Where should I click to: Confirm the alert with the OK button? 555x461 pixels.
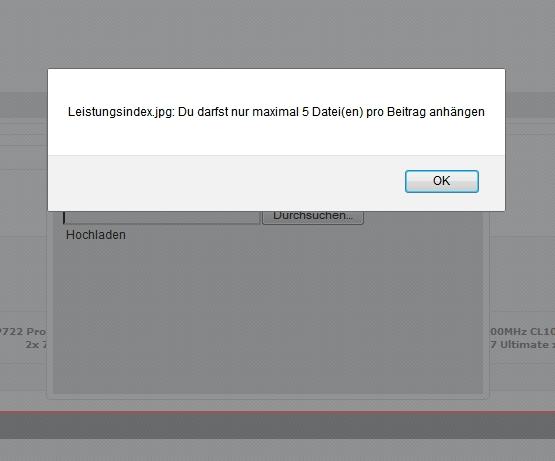tap(442, 181)
